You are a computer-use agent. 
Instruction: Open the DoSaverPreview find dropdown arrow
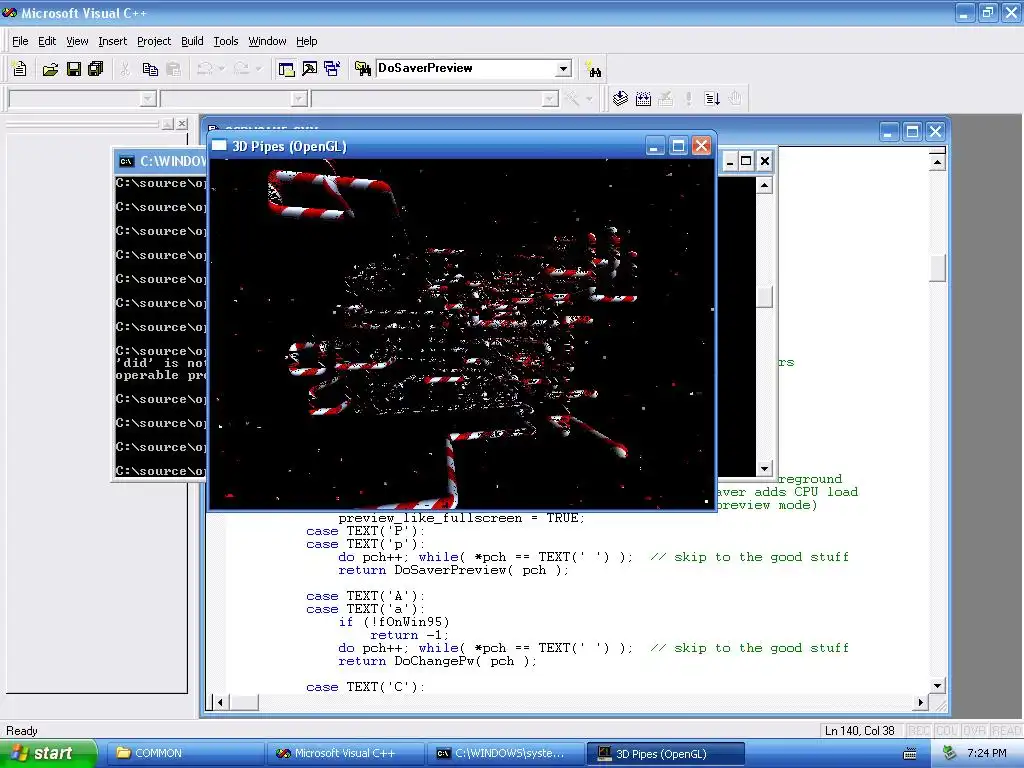[x=563, y=69]
